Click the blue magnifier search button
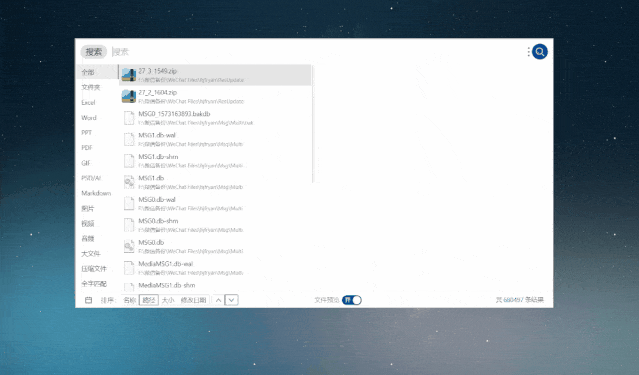 pos(540,52)
